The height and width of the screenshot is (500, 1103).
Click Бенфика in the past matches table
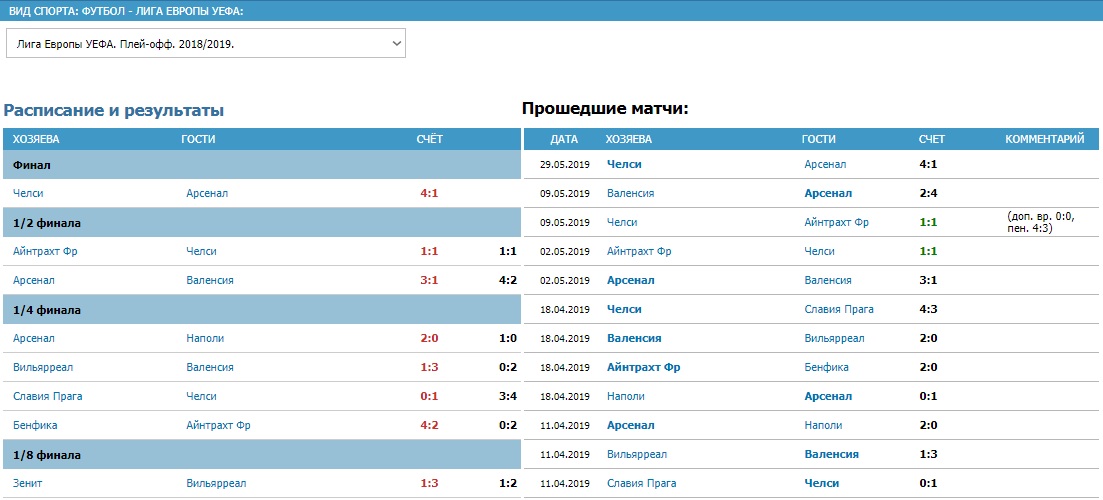[826, 367]
